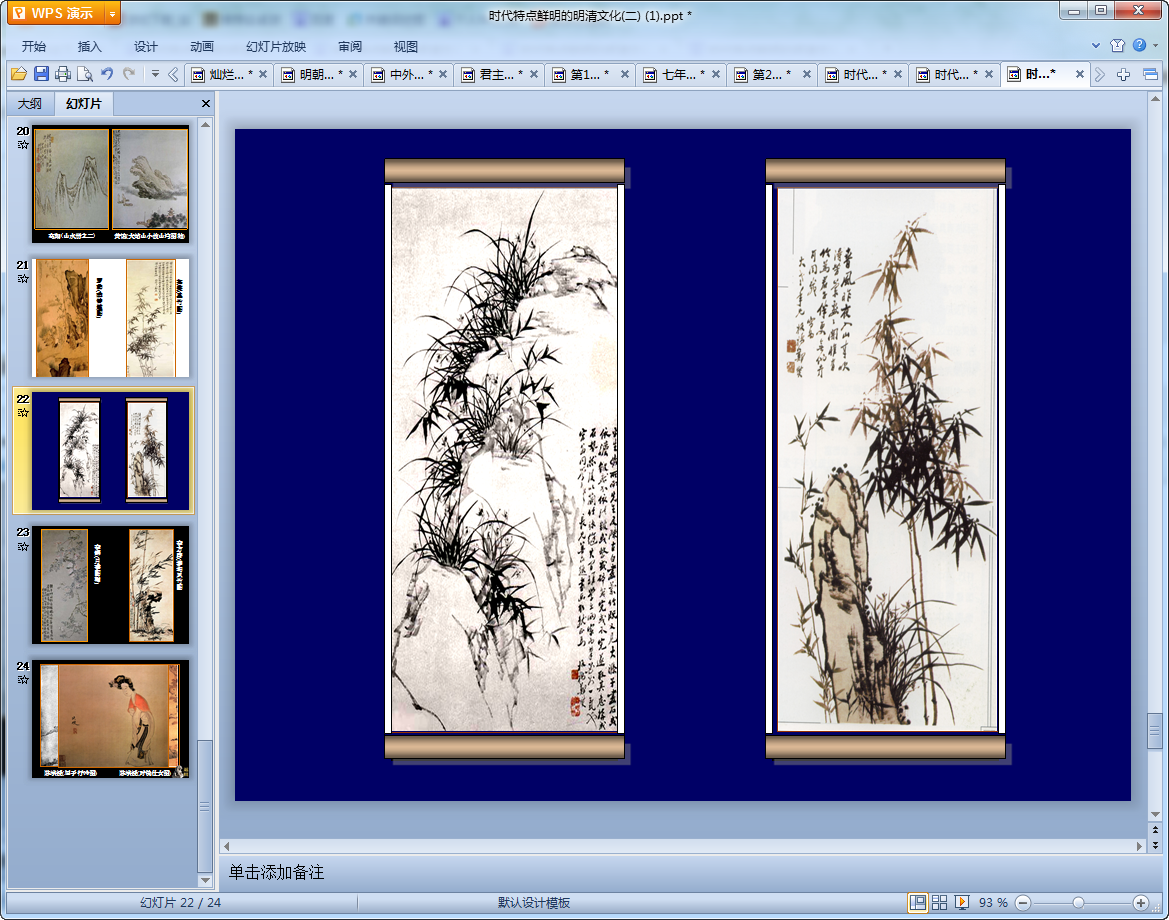This screenshot has height=920, width=1169.
Task: Zoom in with the plus button
Action: click(x=1141, y=903)
